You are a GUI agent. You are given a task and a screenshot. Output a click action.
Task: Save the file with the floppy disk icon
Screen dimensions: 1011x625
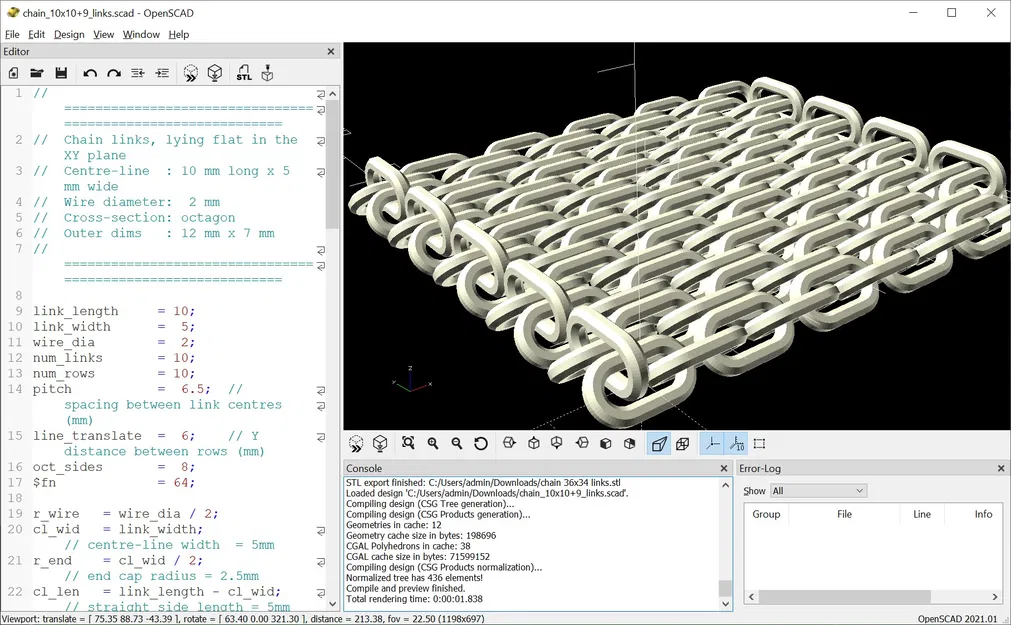[61, 73]
